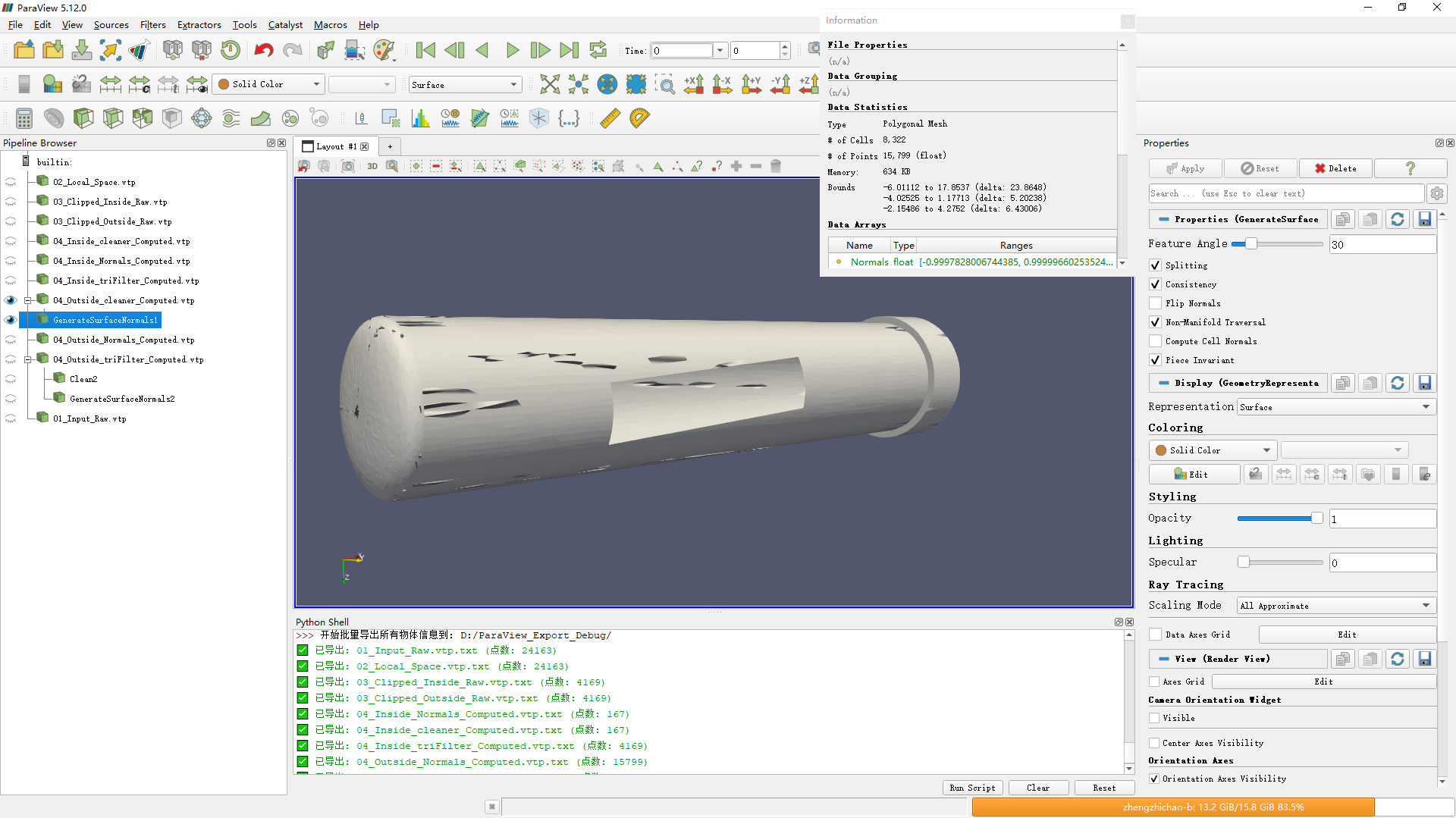Click the Reset Camera icon
The width and height of the screenshot is (1456, 818).
point(550,84)
